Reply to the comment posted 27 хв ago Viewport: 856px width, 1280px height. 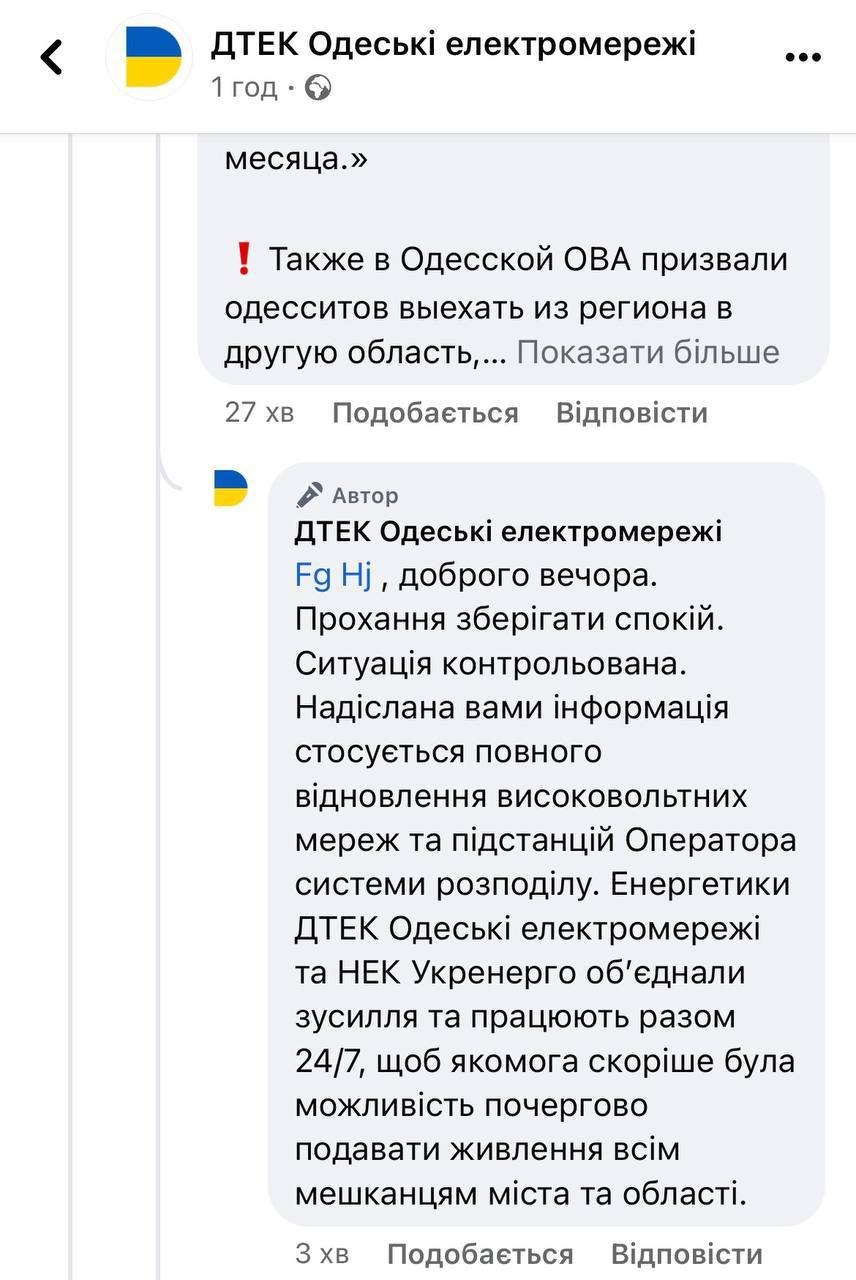(x=632, y=413)
